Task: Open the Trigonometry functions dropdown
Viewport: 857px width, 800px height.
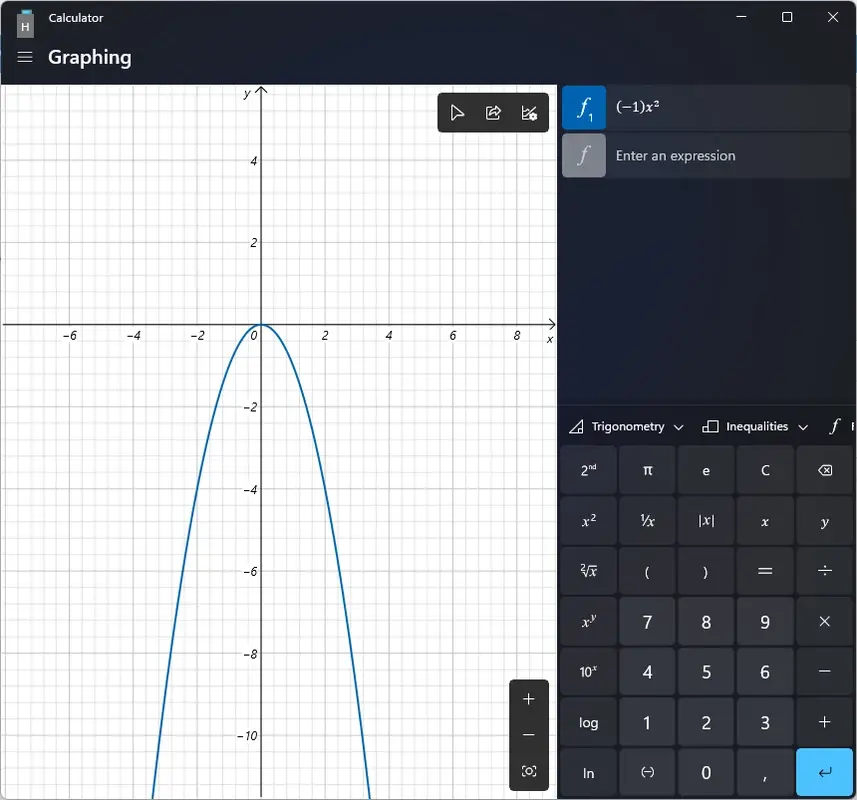Action: point(625,426)
